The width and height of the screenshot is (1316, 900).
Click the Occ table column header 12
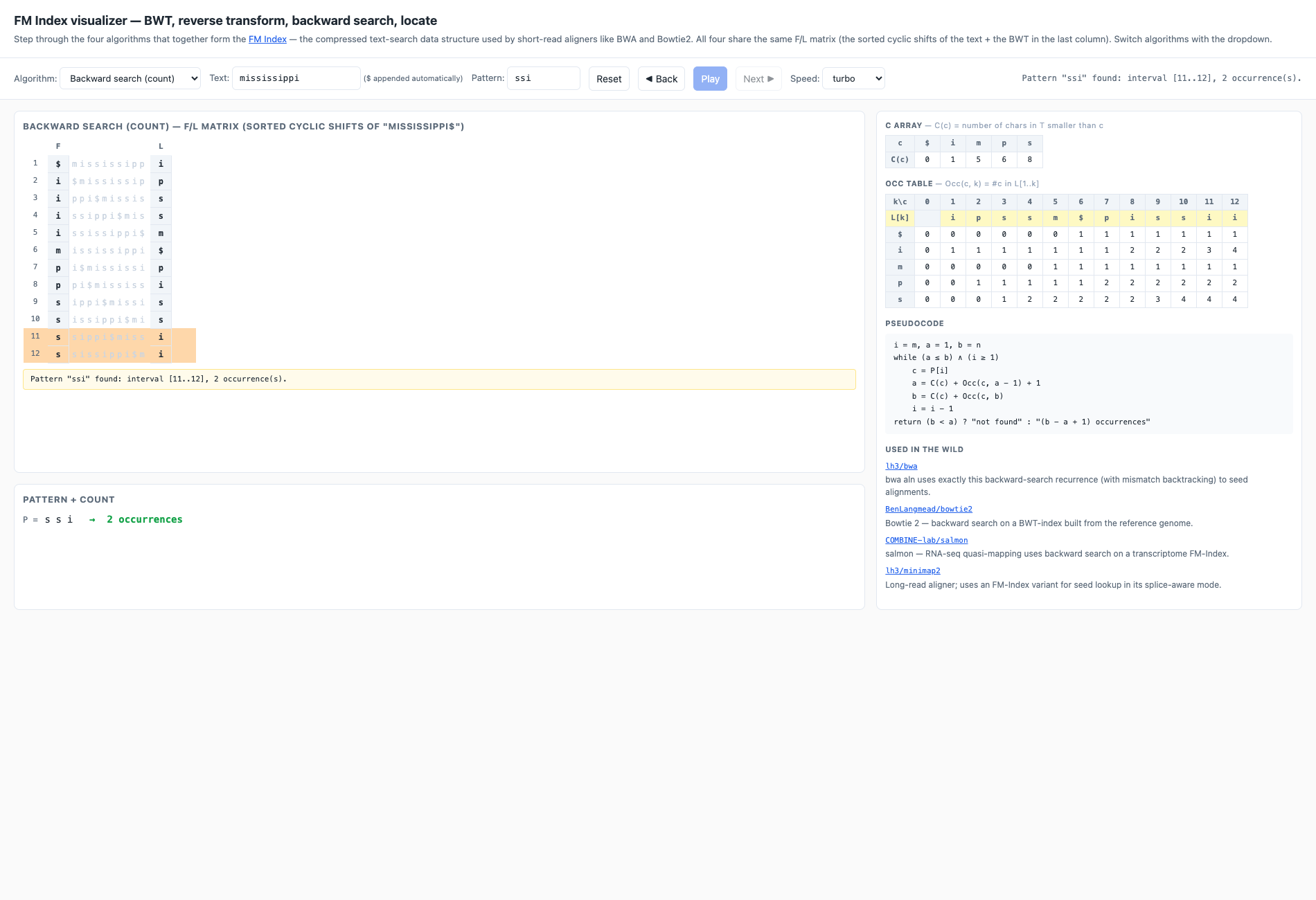(1234, 201)
